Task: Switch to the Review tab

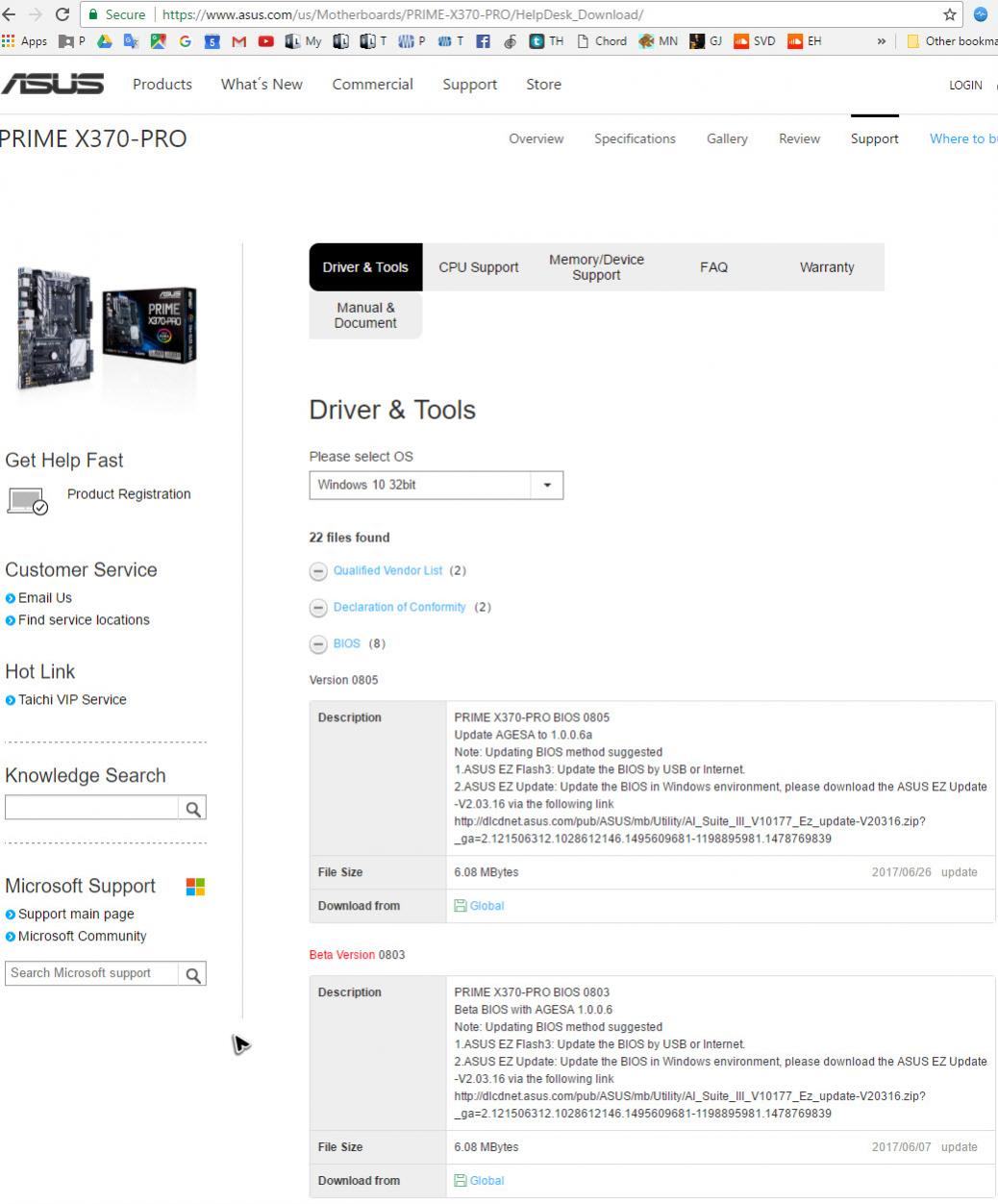Action: (x=799, y=138)
